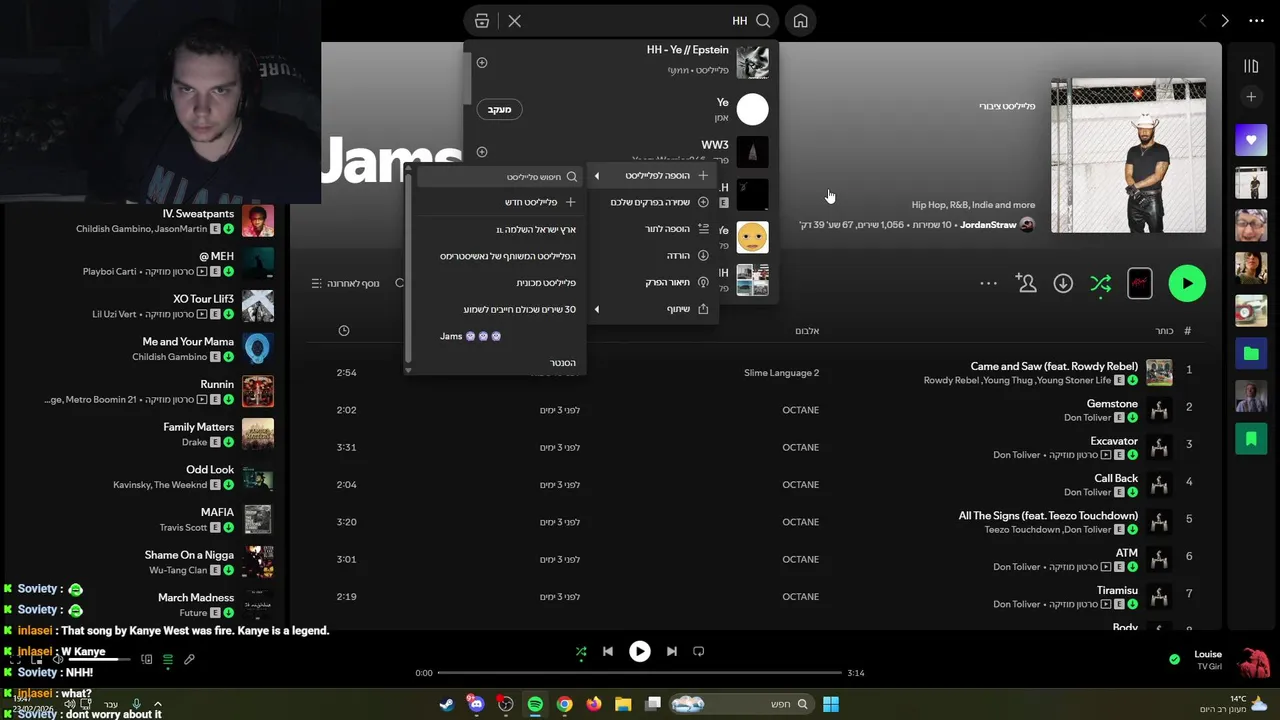
Task: Open JordanStraw profile link
Action: 987,225
